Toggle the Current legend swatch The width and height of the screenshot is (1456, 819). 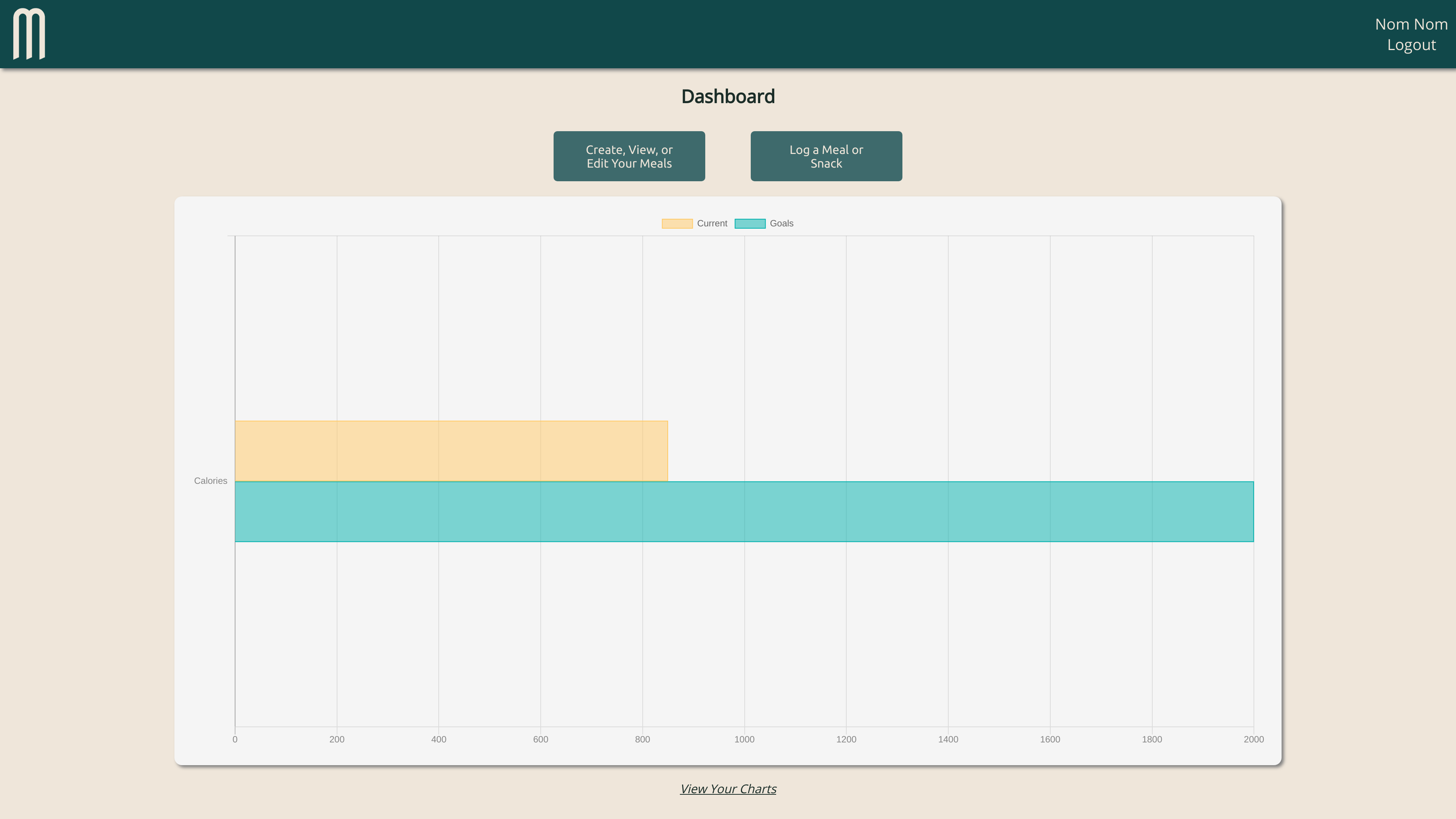(677, 224)
